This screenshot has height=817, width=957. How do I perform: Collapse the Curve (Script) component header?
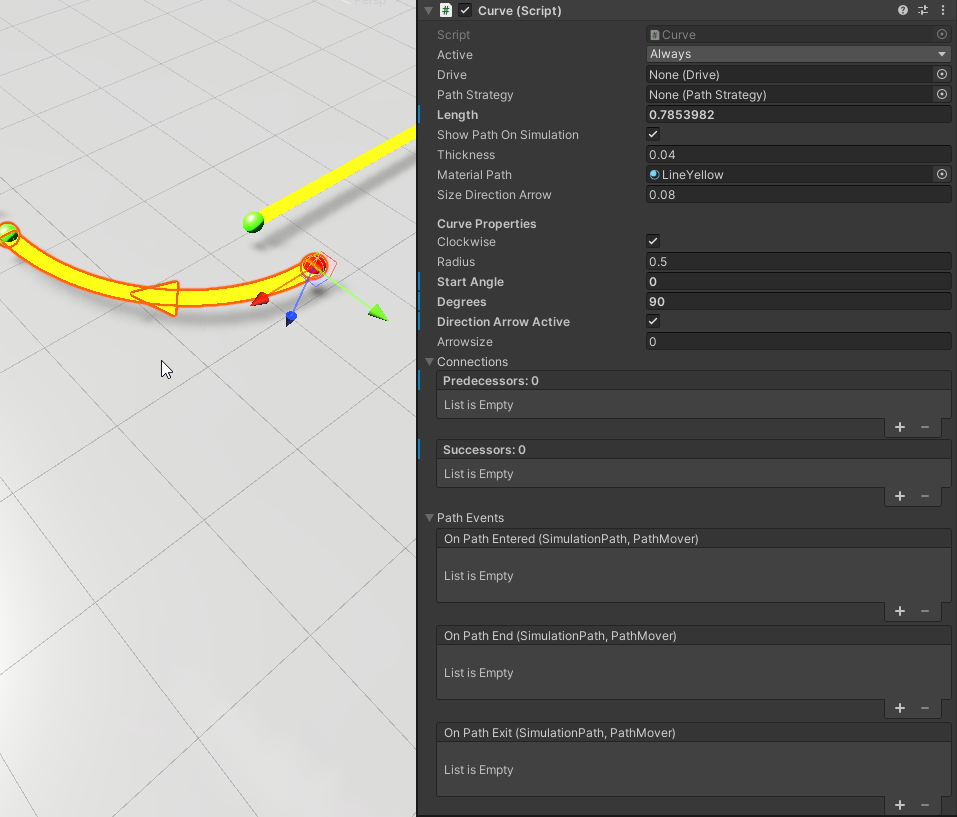pos(429,10)
